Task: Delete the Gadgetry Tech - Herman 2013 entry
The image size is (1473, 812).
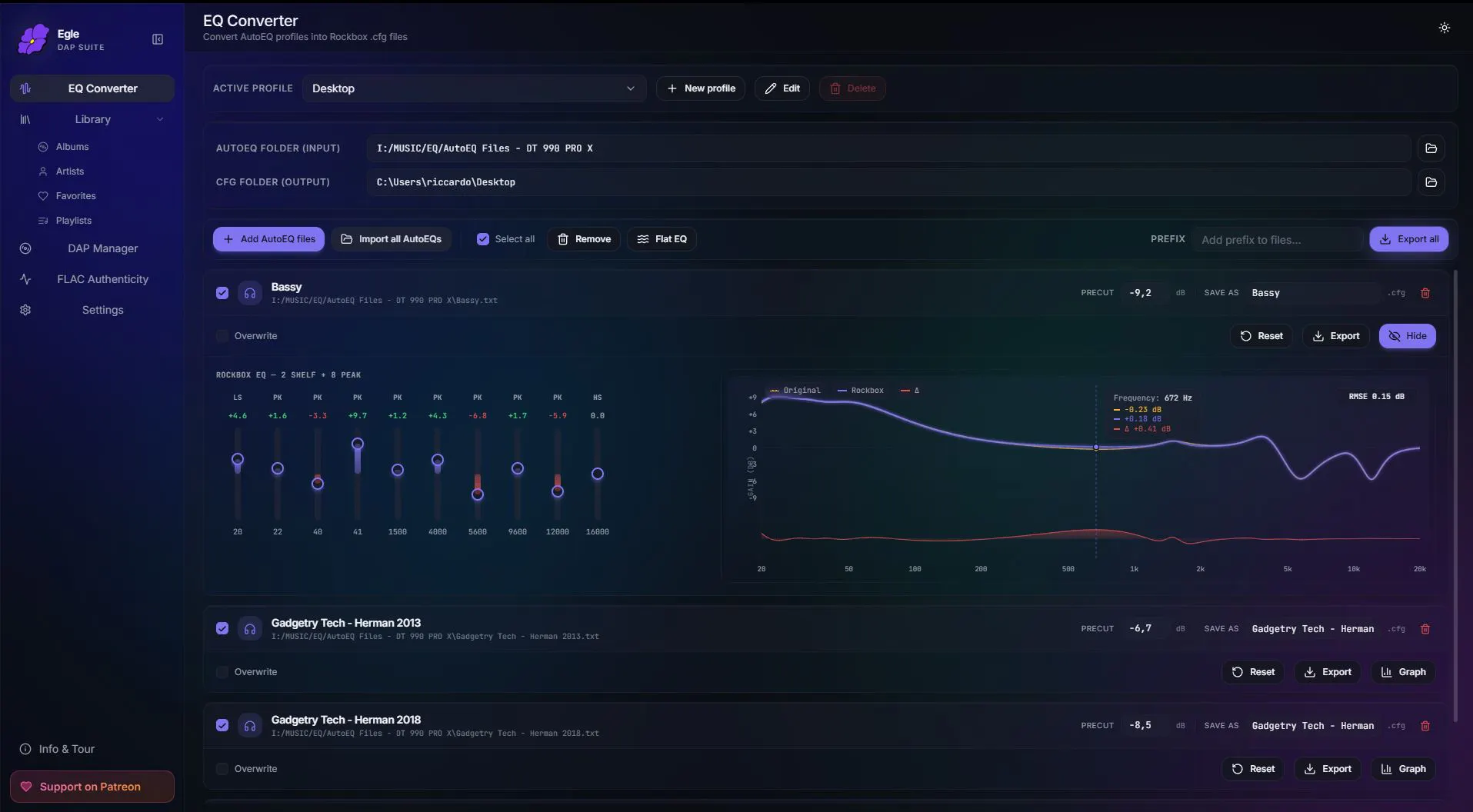Action: click(x=1425, y=629)
